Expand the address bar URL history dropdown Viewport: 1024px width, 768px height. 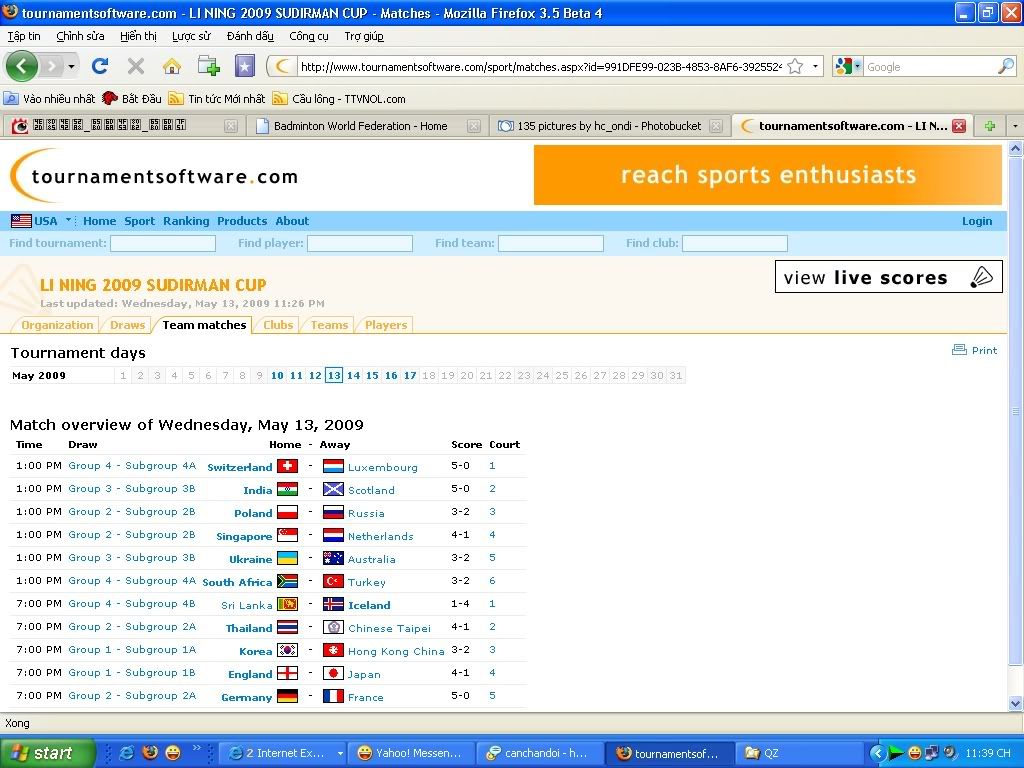815,66
